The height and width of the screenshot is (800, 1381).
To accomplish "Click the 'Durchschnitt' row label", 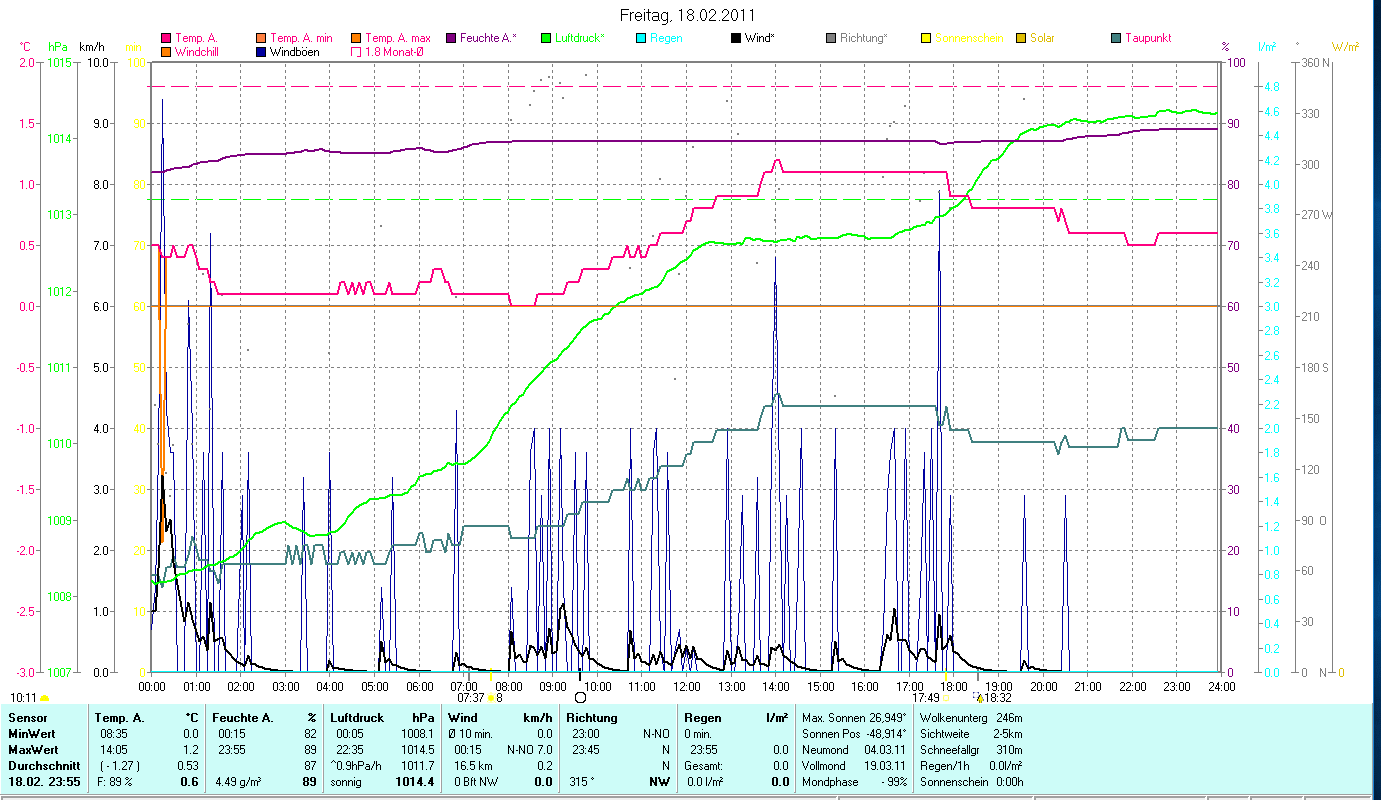I will point(43,765).
